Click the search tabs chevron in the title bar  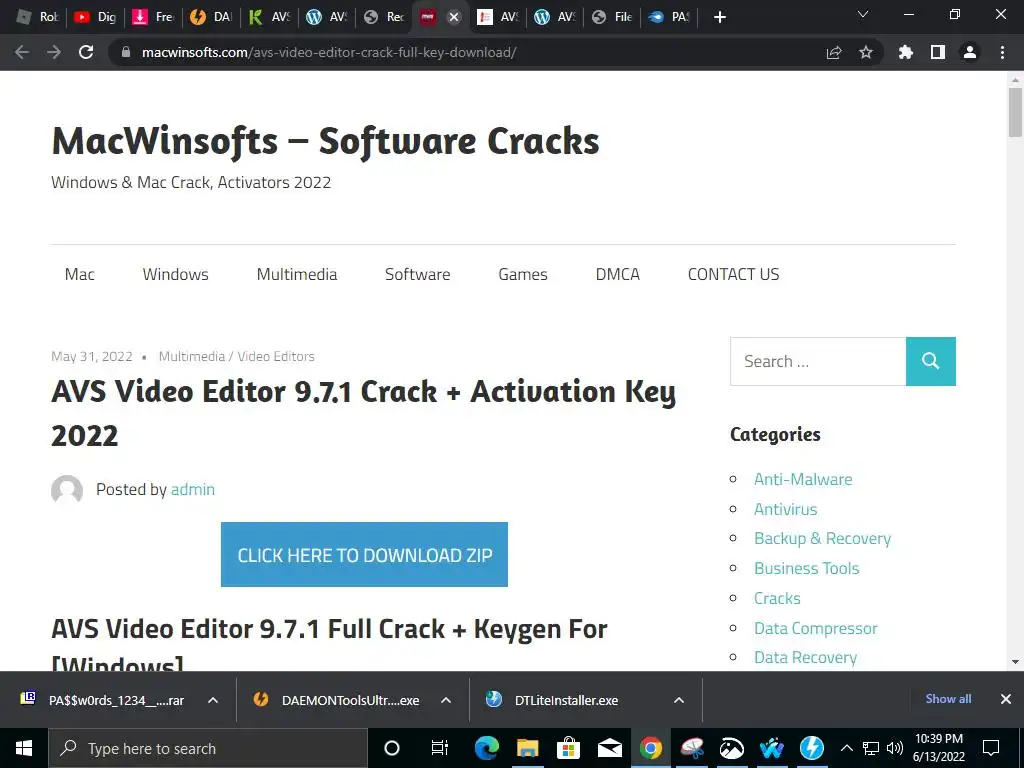coord(863,14)
